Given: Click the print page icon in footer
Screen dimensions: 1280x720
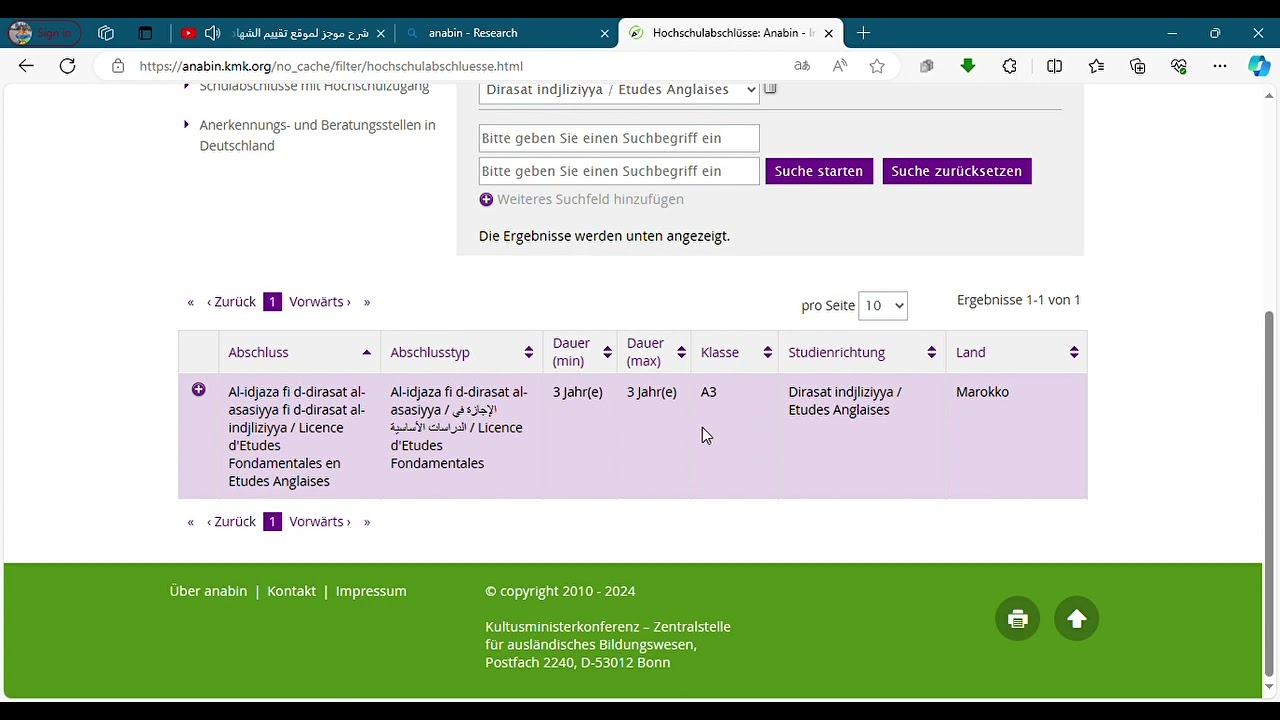Looking at the screenshot, I should [1017, 619].
